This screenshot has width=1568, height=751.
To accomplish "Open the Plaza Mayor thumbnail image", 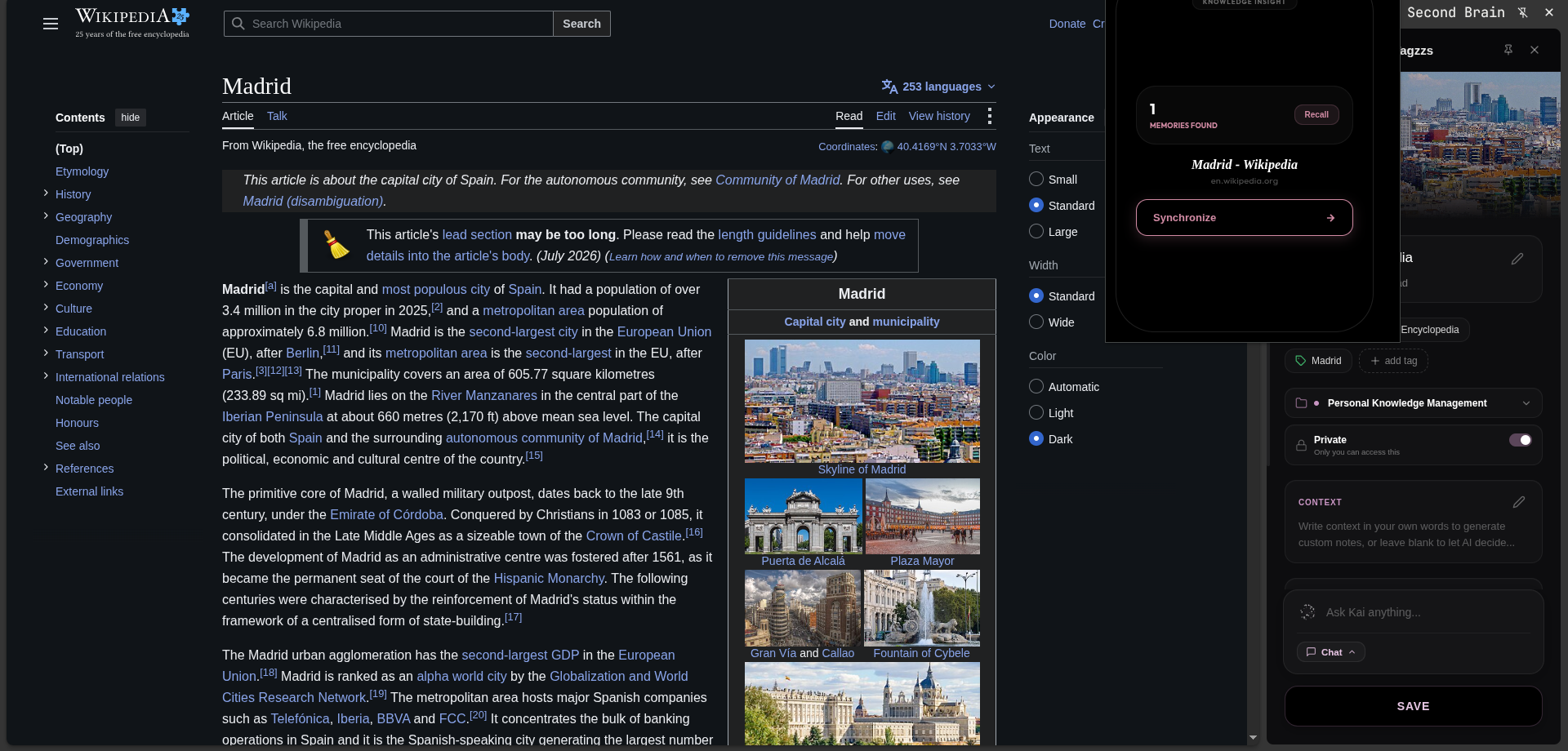I will point(922,516).
